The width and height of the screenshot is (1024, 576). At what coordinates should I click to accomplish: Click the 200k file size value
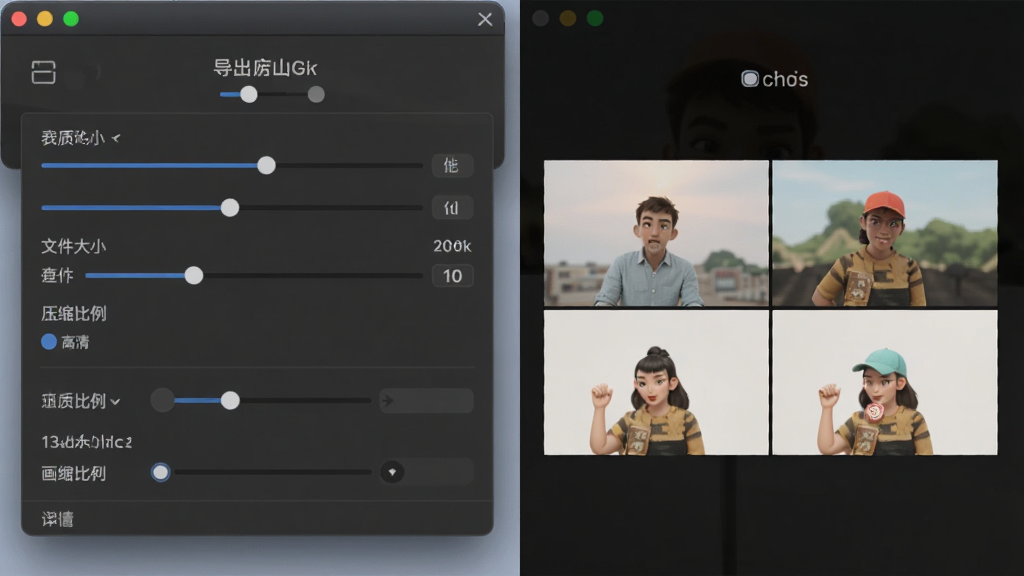click(x=452, y=246)
